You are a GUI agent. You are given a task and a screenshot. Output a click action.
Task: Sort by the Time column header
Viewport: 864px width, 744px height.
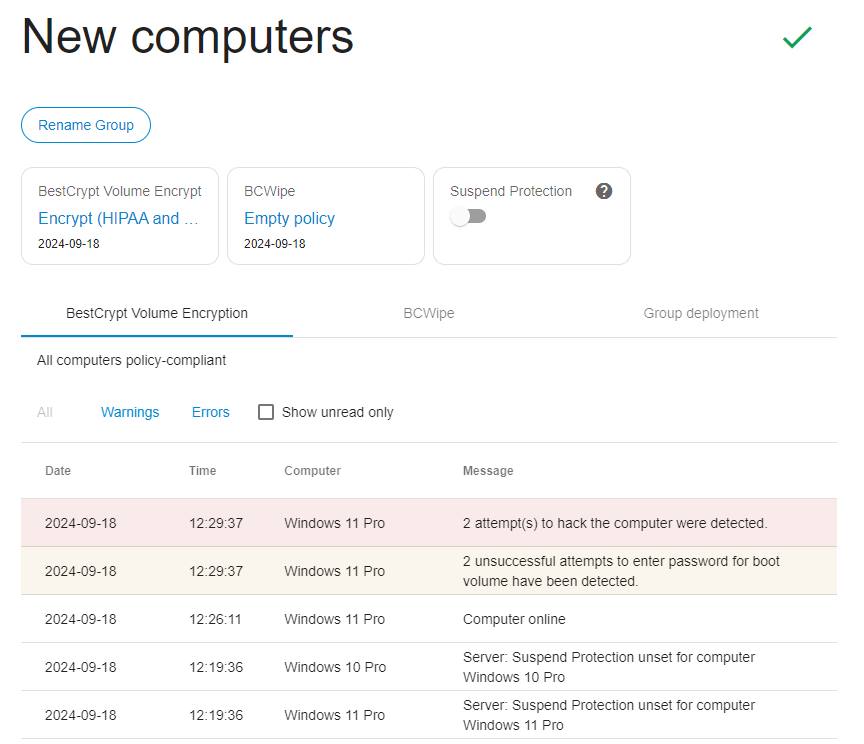(202, 471)
